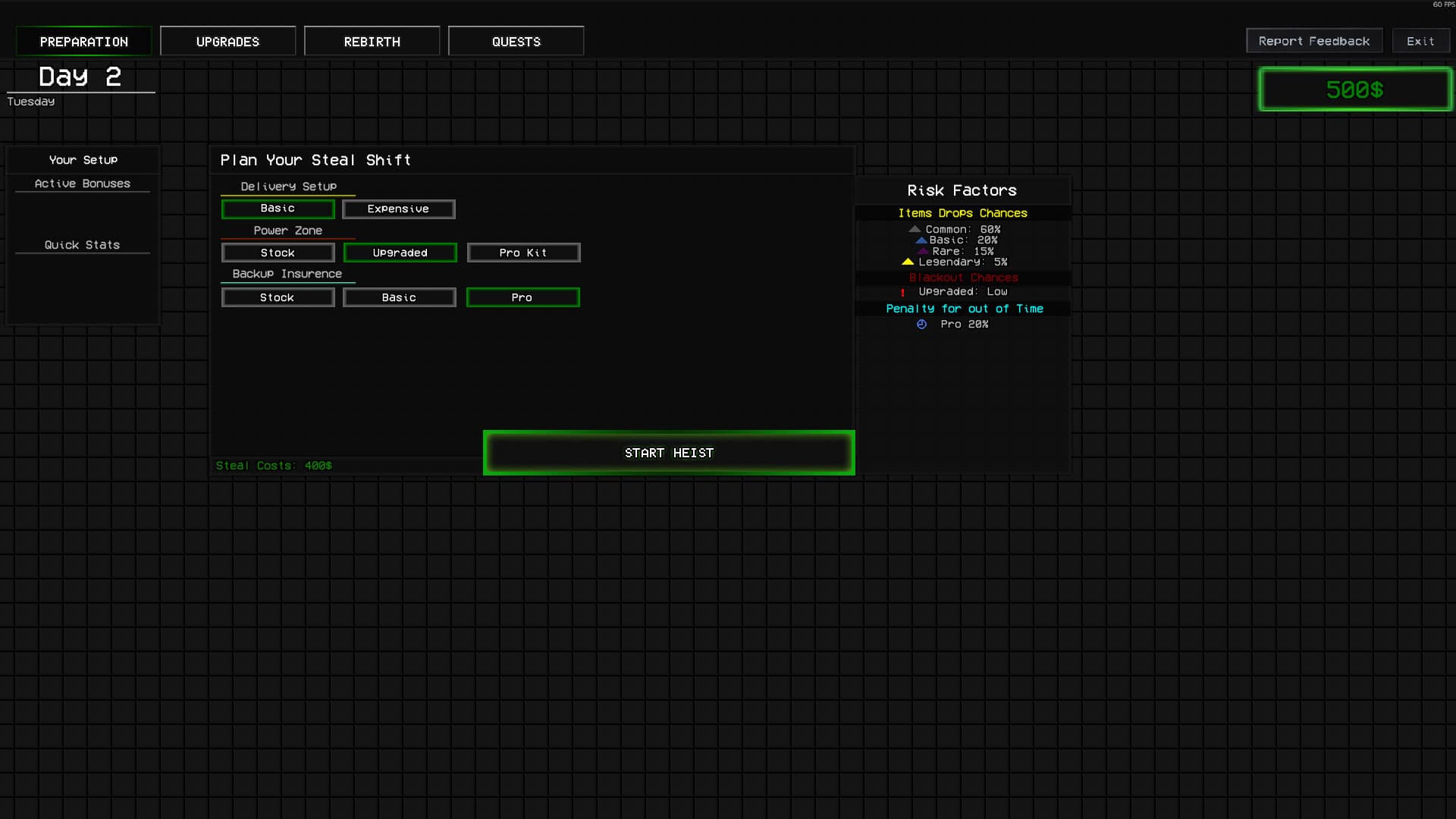Select Basic backup insurance option
The height and width of the screenshot is (819, 1456).
399,297
